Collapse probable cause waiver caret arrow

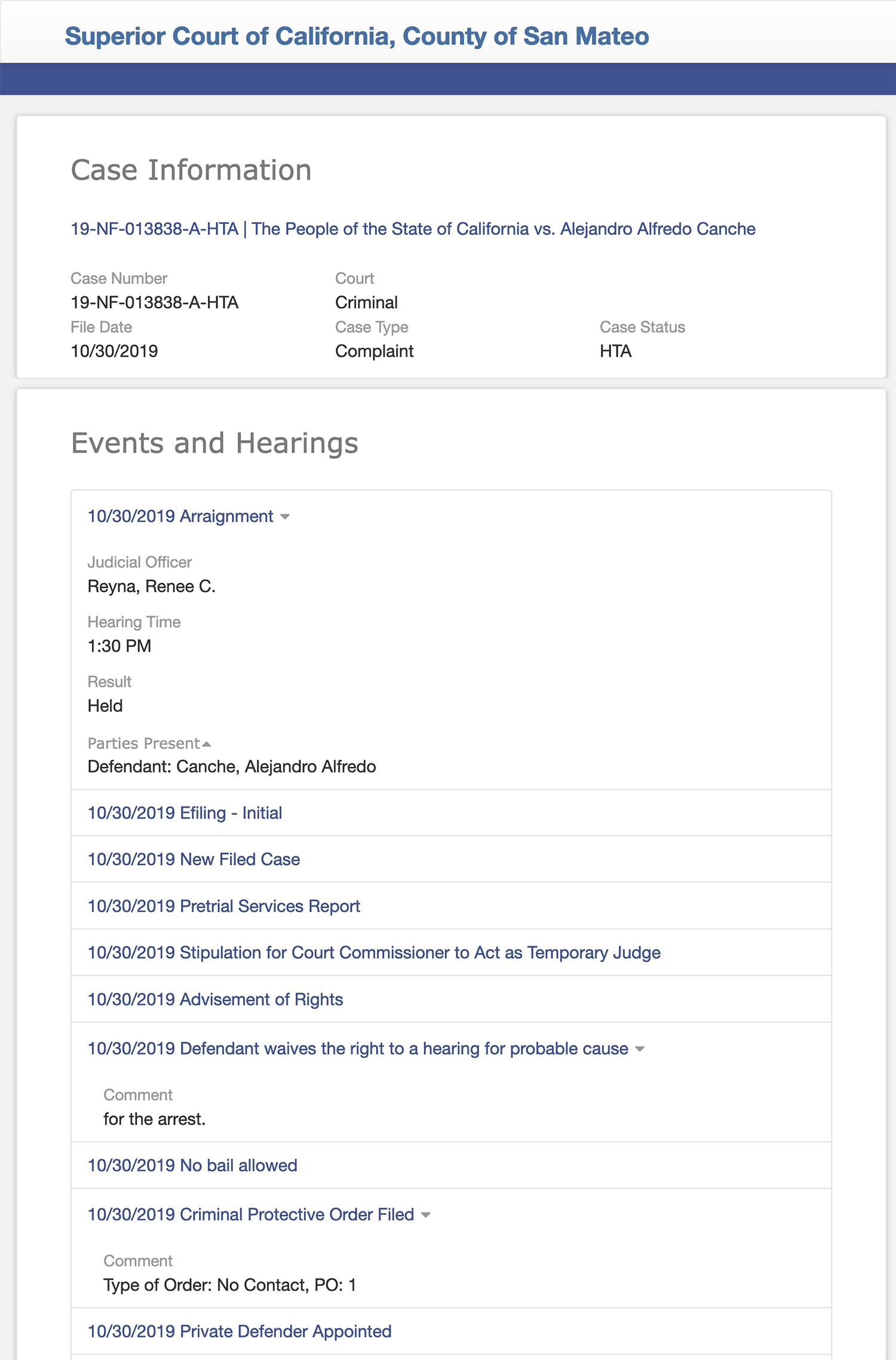point(640,1049)
